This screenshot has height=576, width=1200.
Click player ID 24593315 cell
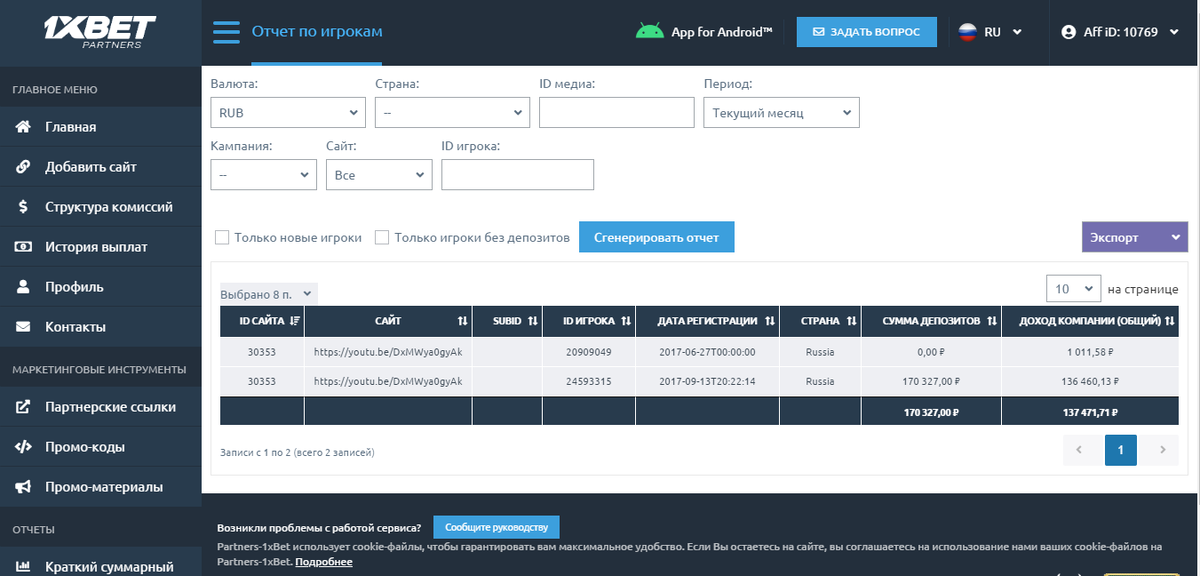[x=588, y=381]
